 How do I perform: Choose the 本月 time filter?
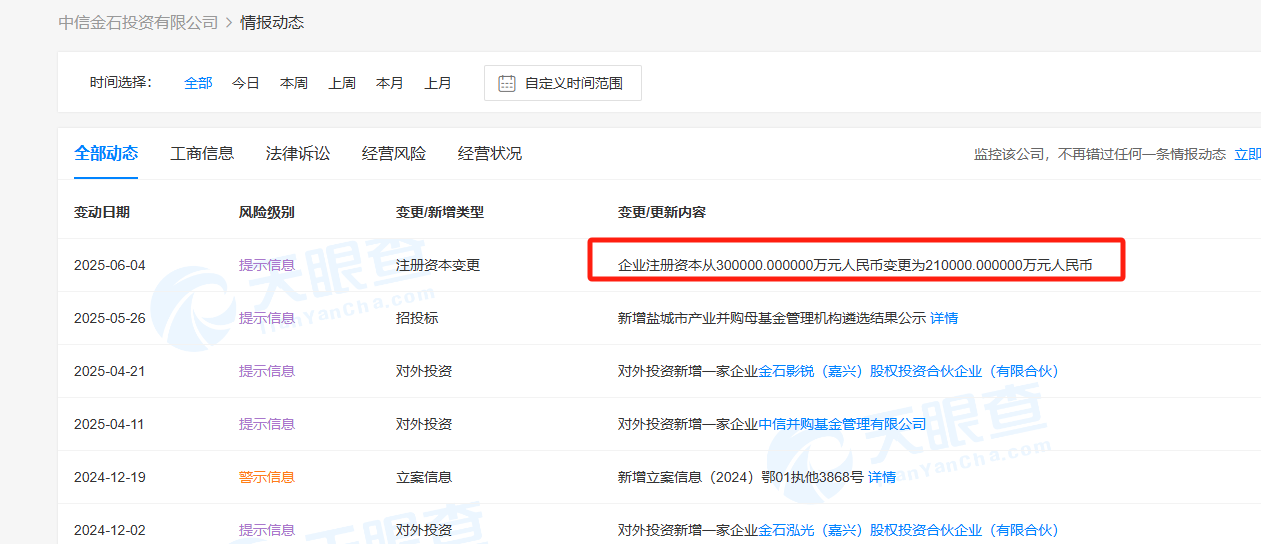coord(390,83)
